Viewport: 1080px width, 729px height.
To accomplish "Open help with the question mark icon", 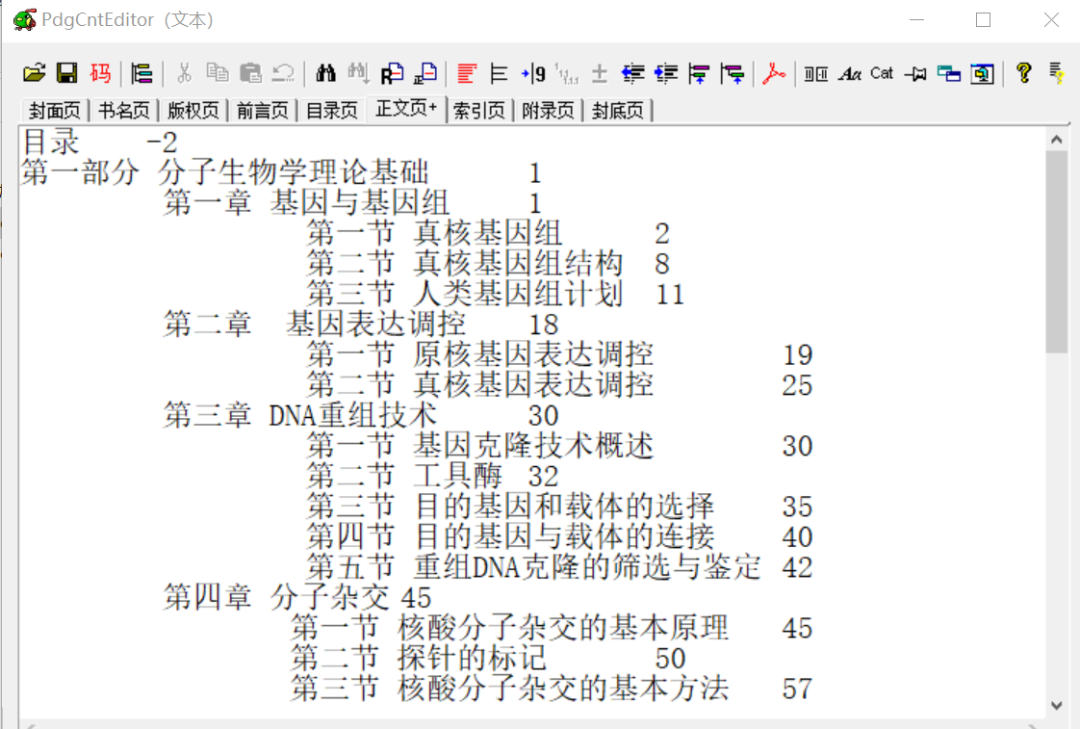I will (x=1022, y=72).
